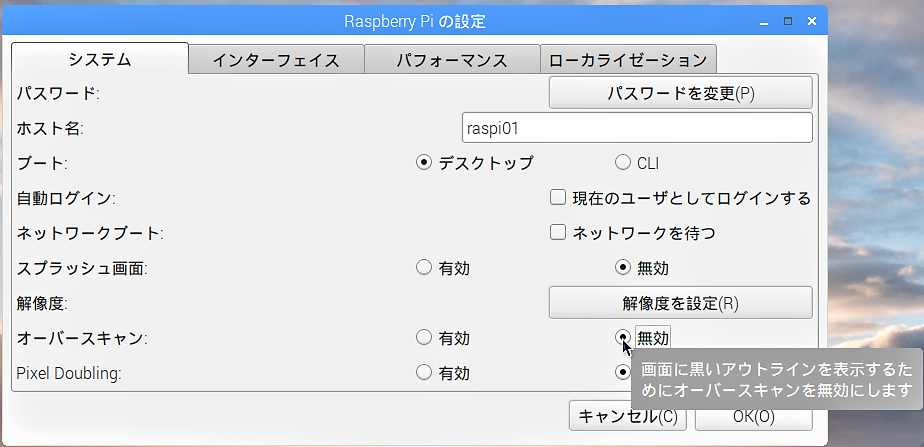
Task: Focus the ホスト名 field containing raspi01
Action: pyautogui.click(x=637, y=128)
